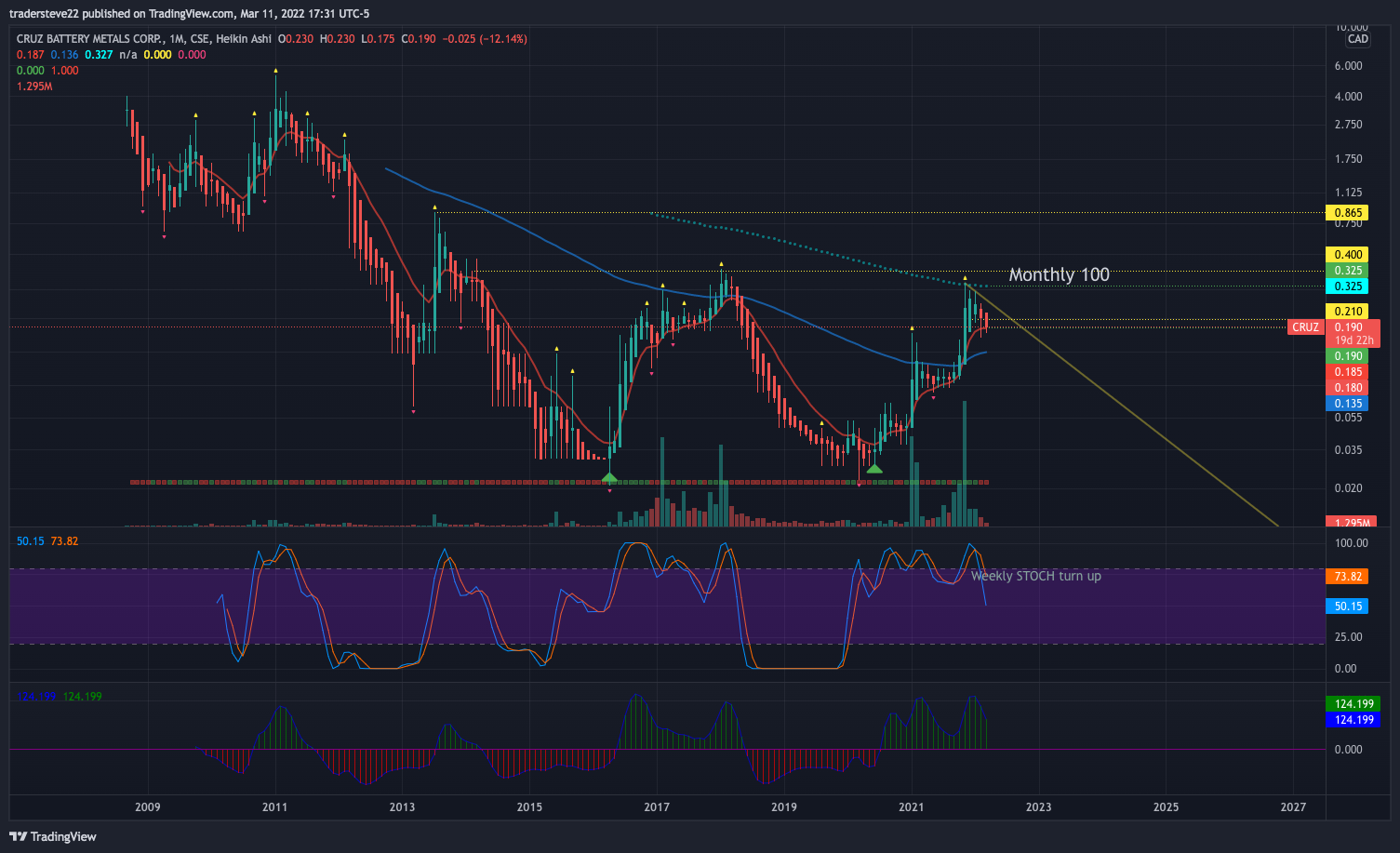
Task: Click the blue 50.15 stochastic scale label
Action: click(1348, 606)
